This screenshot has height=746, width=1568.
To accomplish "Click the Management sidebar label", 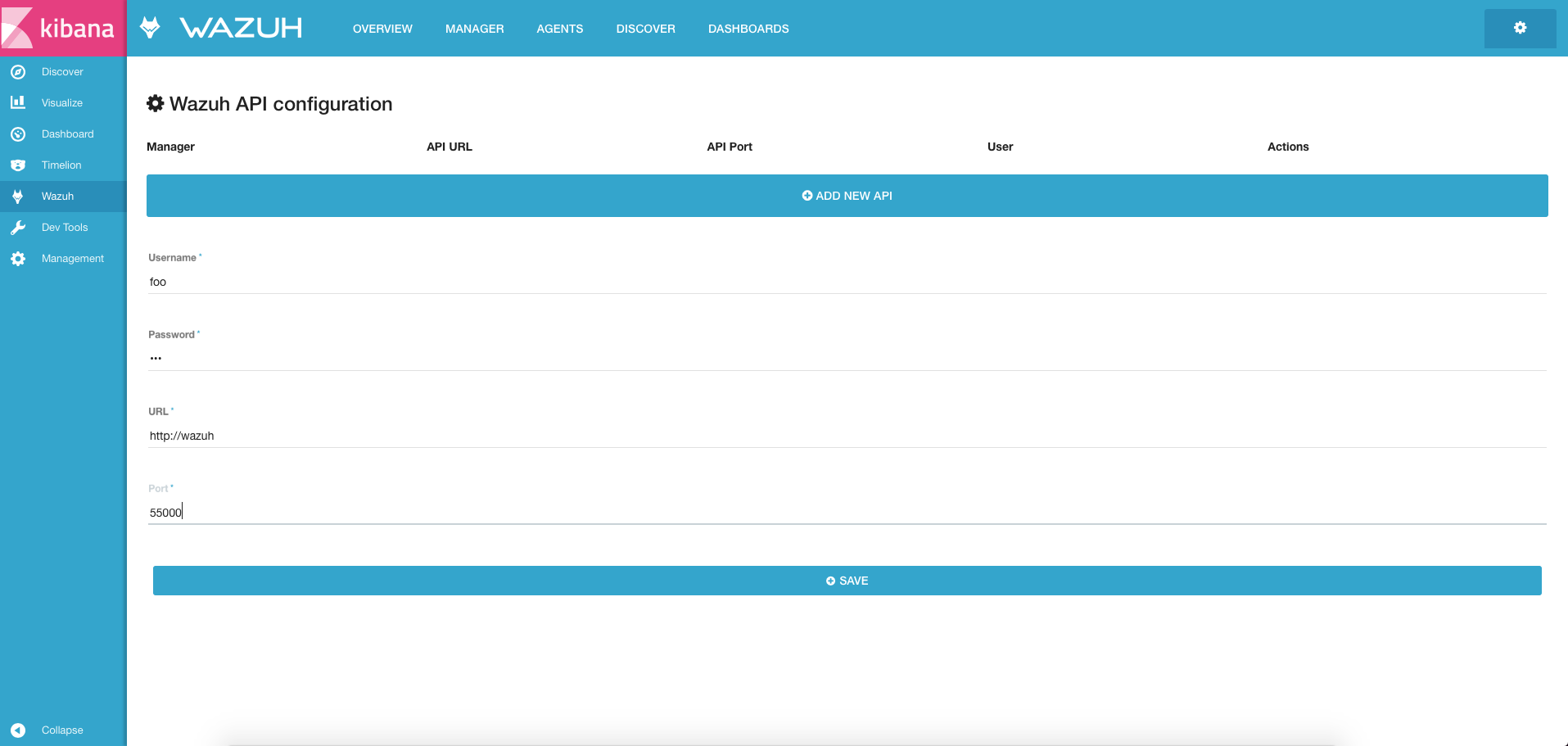I will (x=73, y=259).
